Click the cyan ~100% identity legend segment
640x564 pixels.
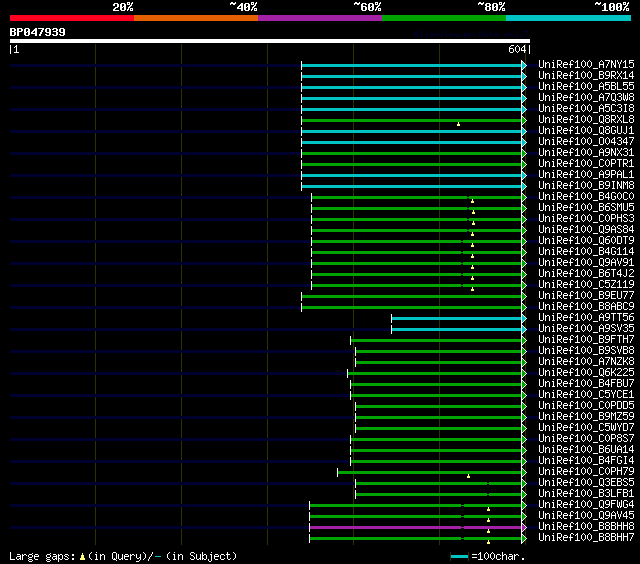tap(569, 18)
